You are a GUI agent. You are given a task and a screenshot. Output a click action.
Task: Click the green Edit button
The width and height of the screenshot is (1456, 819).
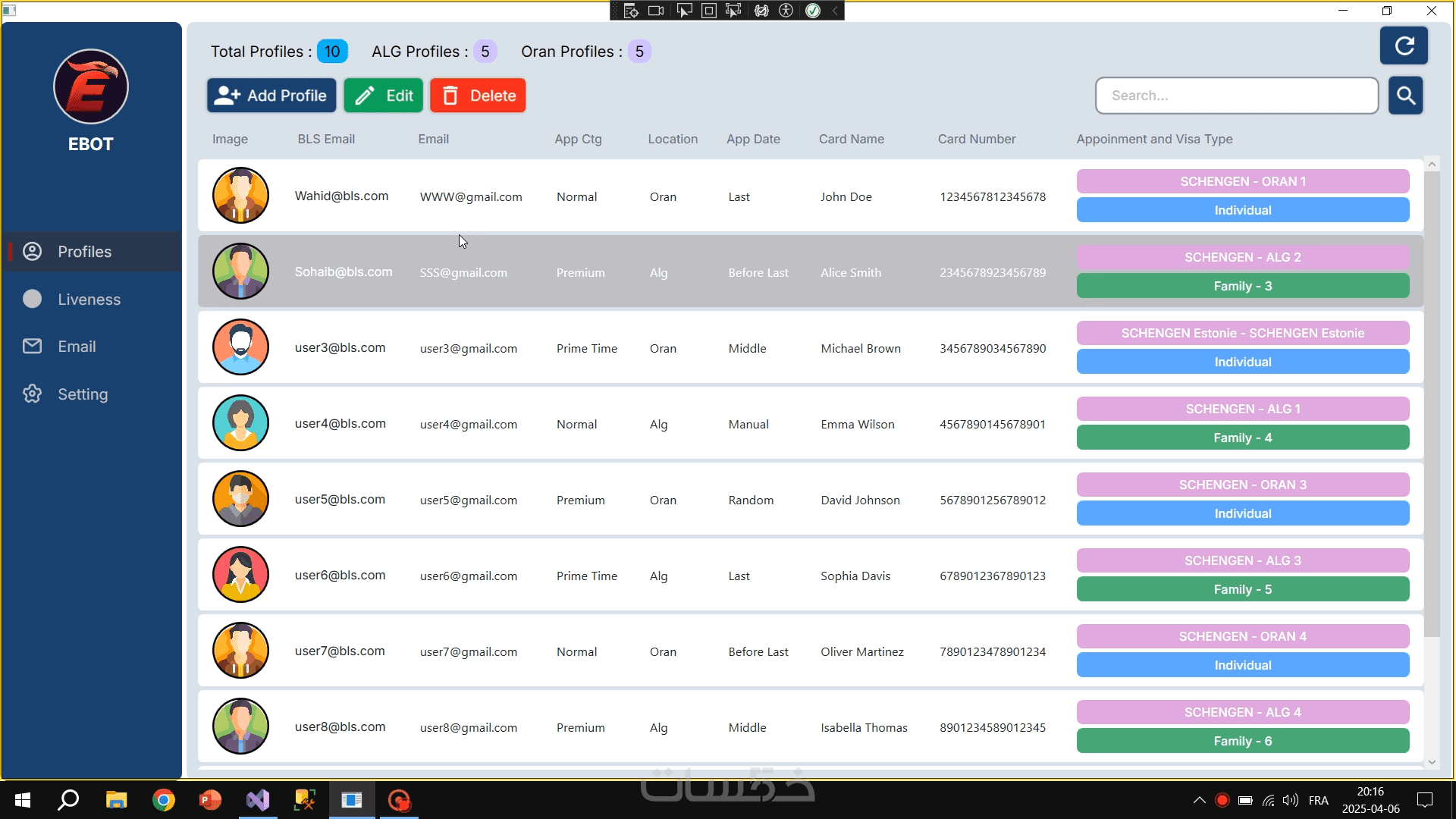384,96
